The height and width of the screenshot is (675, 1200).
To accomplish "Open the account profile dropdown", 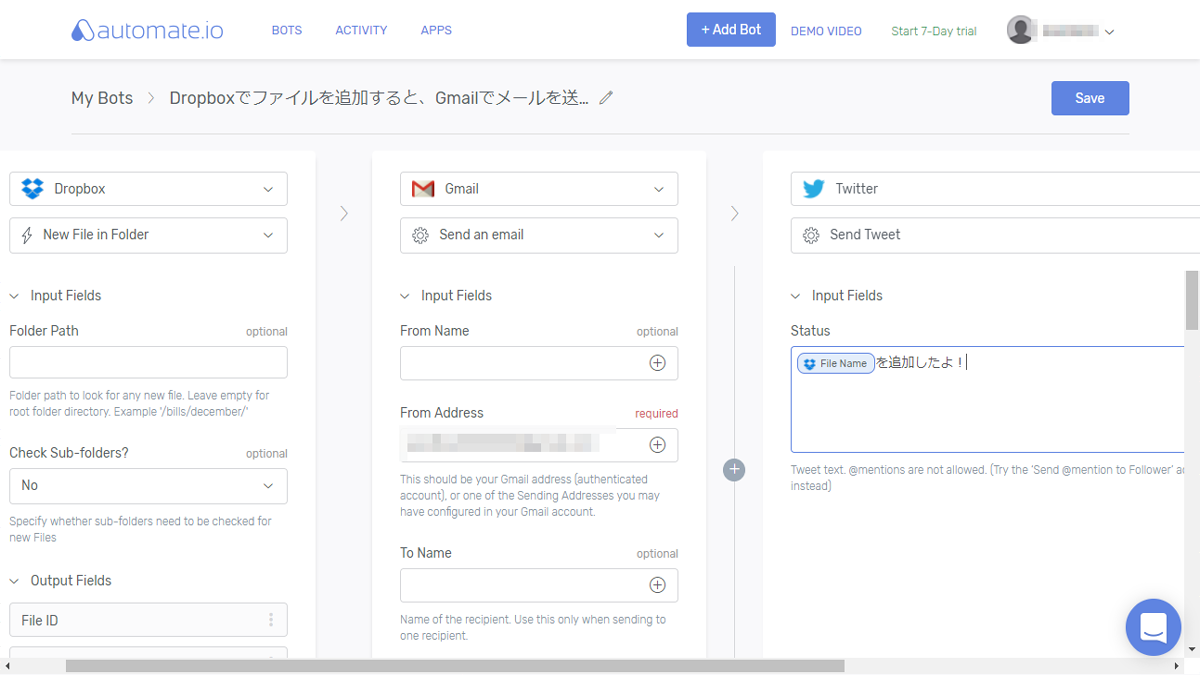I will [1108, 31].
